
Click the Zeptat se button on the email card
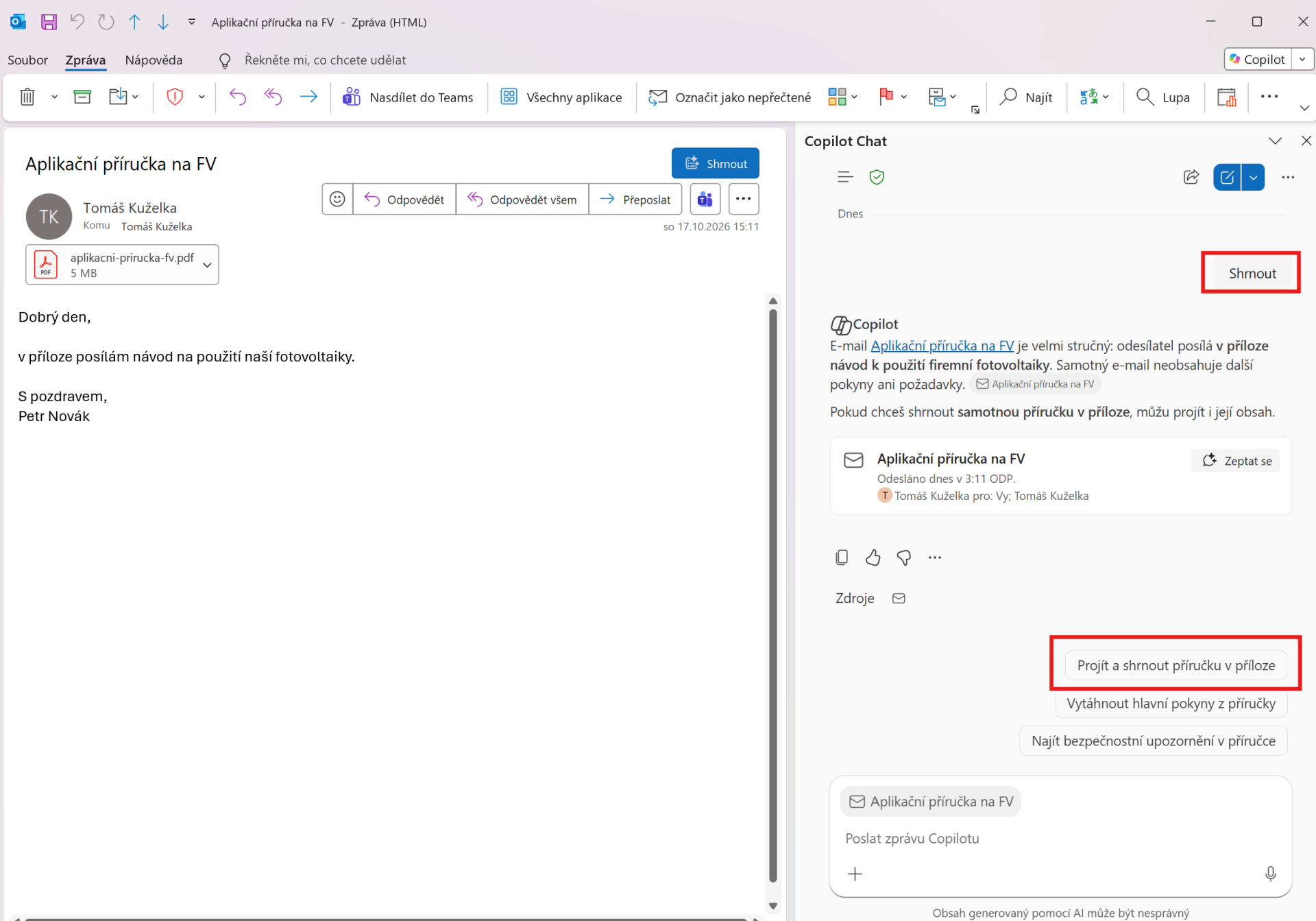click(1236, 460)
